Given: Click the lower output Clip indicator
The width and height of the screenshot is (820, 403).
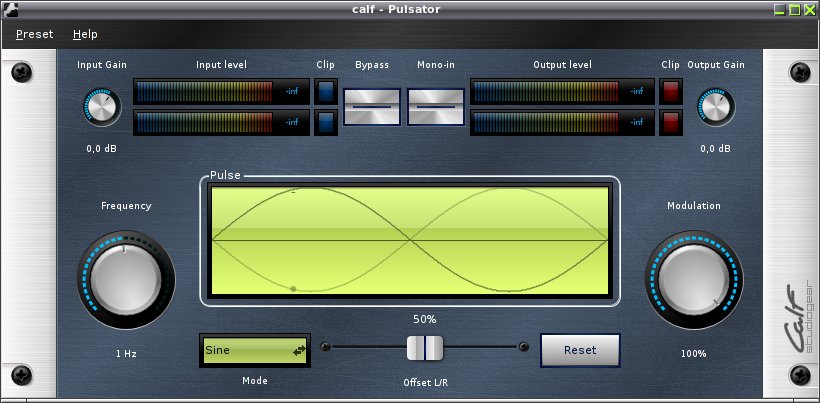Looking at the screenshot, I should pyautogui.click(x=671, y=122).
